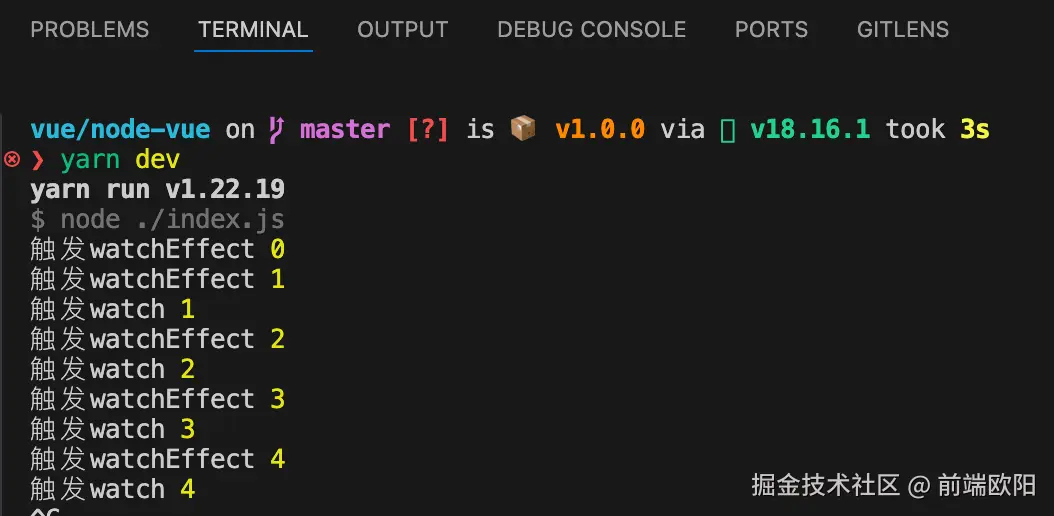Image resolution: width=1054 pixels, height=516 pixels.
Task: Click the [?] git status indicator
Action: 428,129
